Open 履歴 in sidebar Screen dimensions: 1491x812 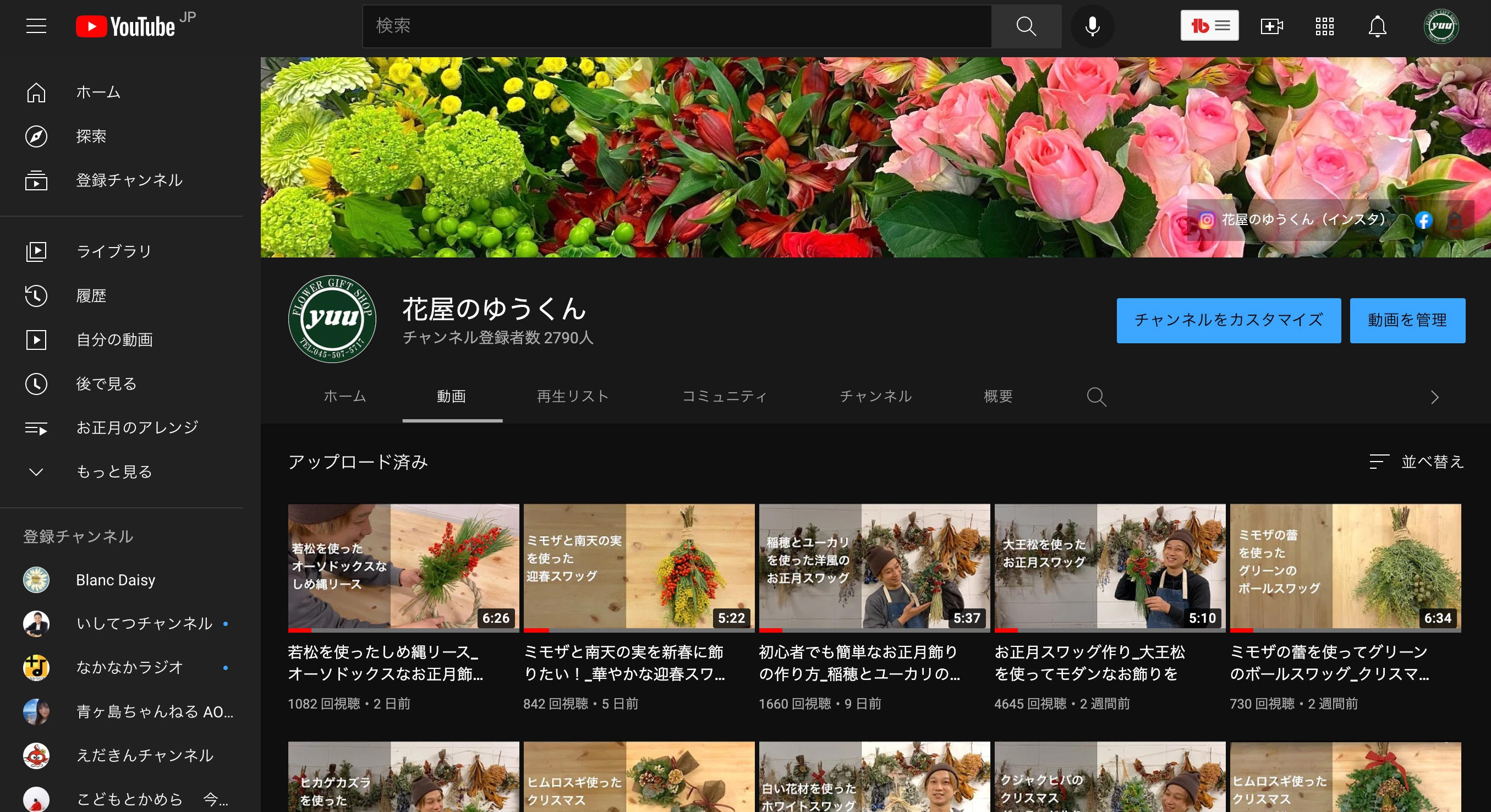122,296
